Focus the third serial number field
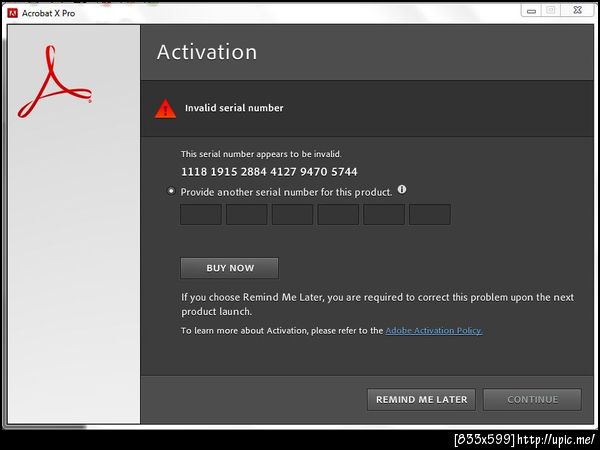The height and width of the screenshot is (450, 600). (x=292, y=214)
